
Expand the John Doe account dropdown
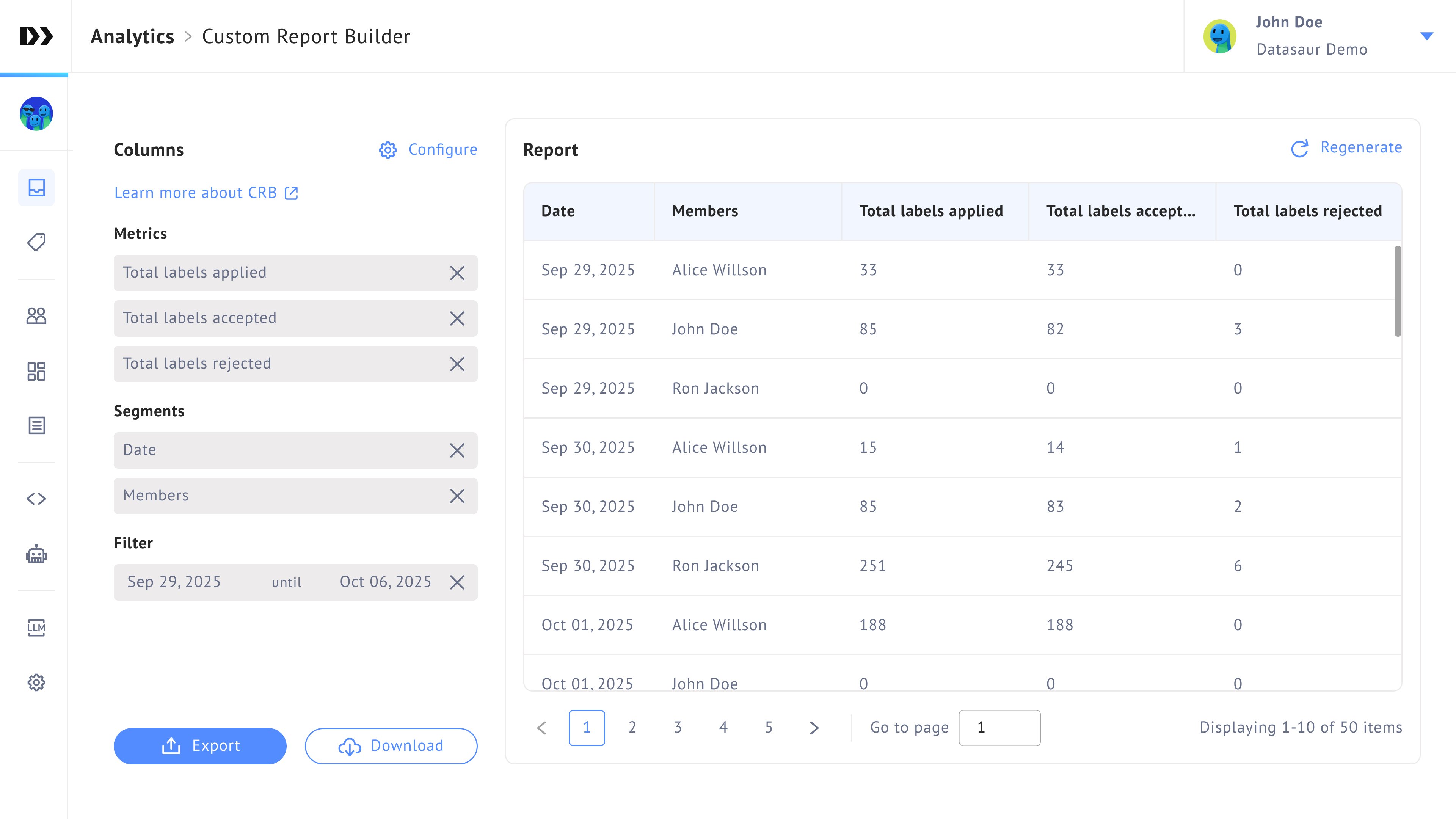[x=1426, y=36]
